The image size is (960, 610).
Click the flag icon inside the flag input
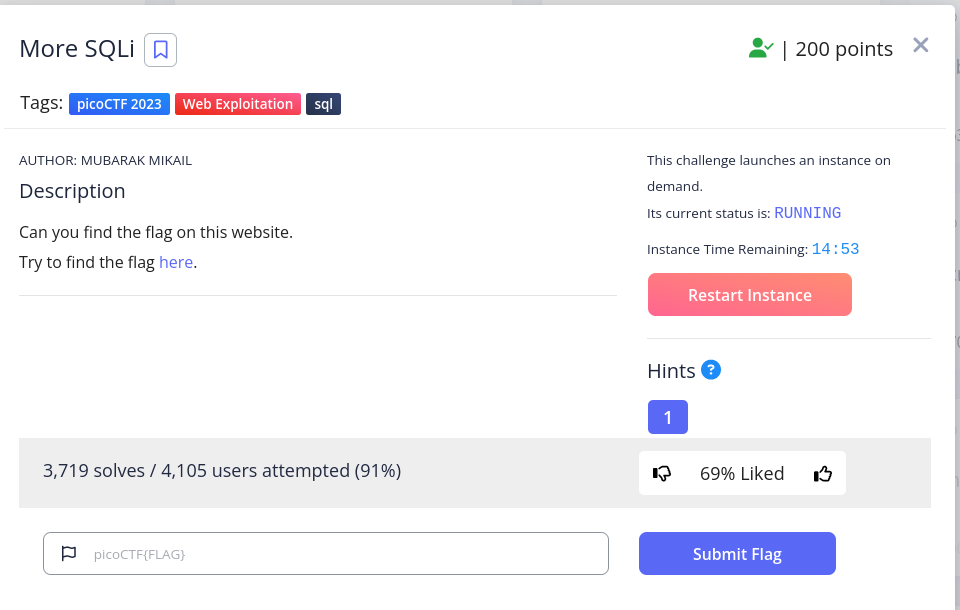68,553
